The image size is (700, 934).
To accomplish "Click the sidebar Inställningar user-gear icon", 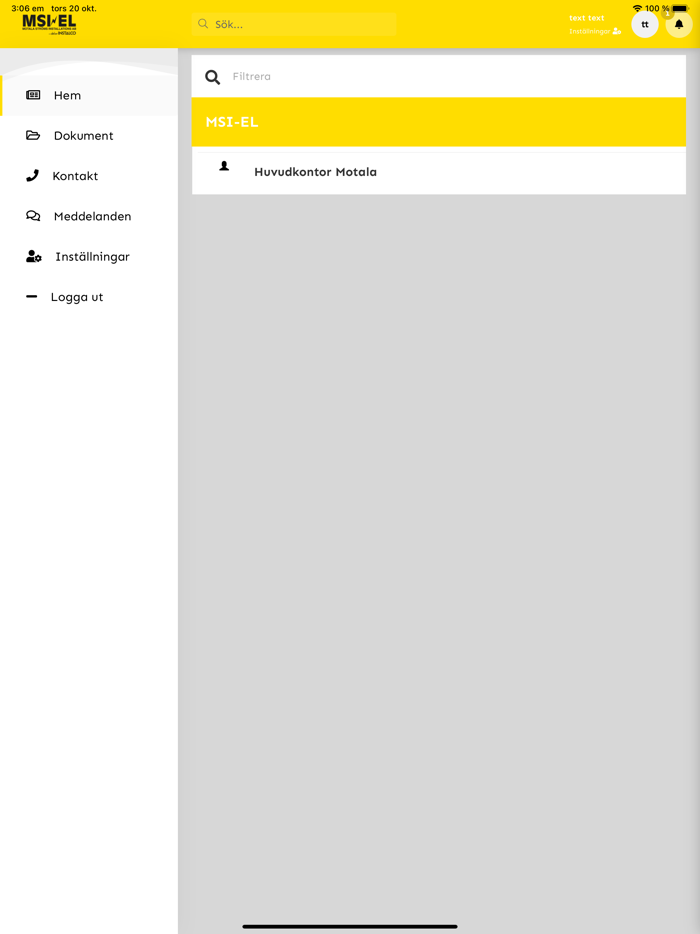I will coord(33,256).
